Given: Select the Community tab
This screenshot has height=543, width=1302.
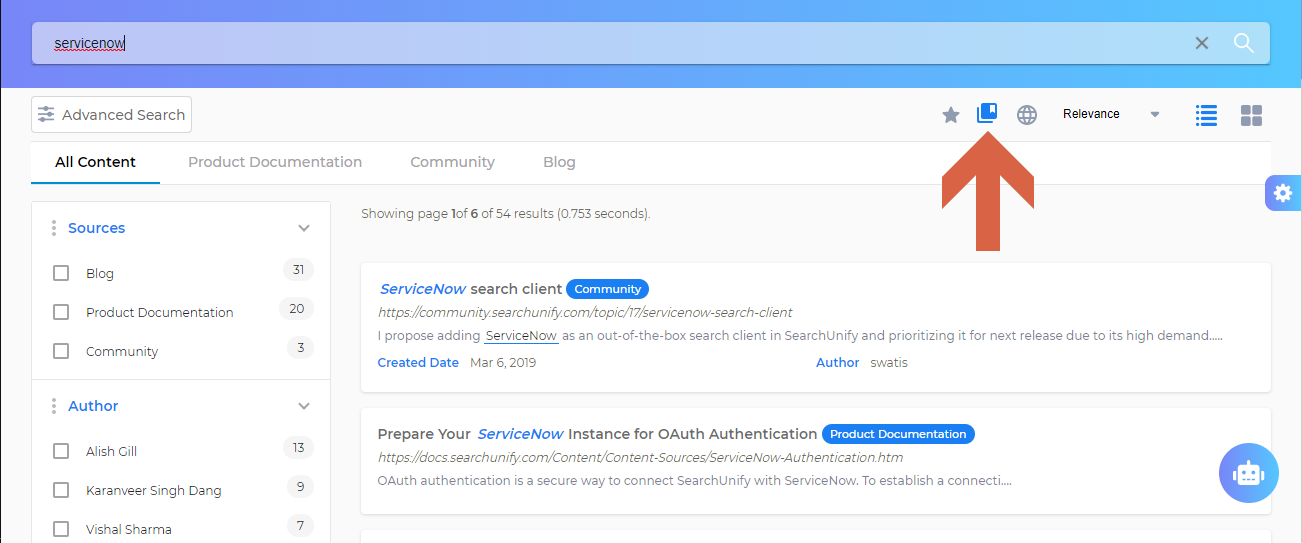Looking at the screenshot, I should 452,162.
